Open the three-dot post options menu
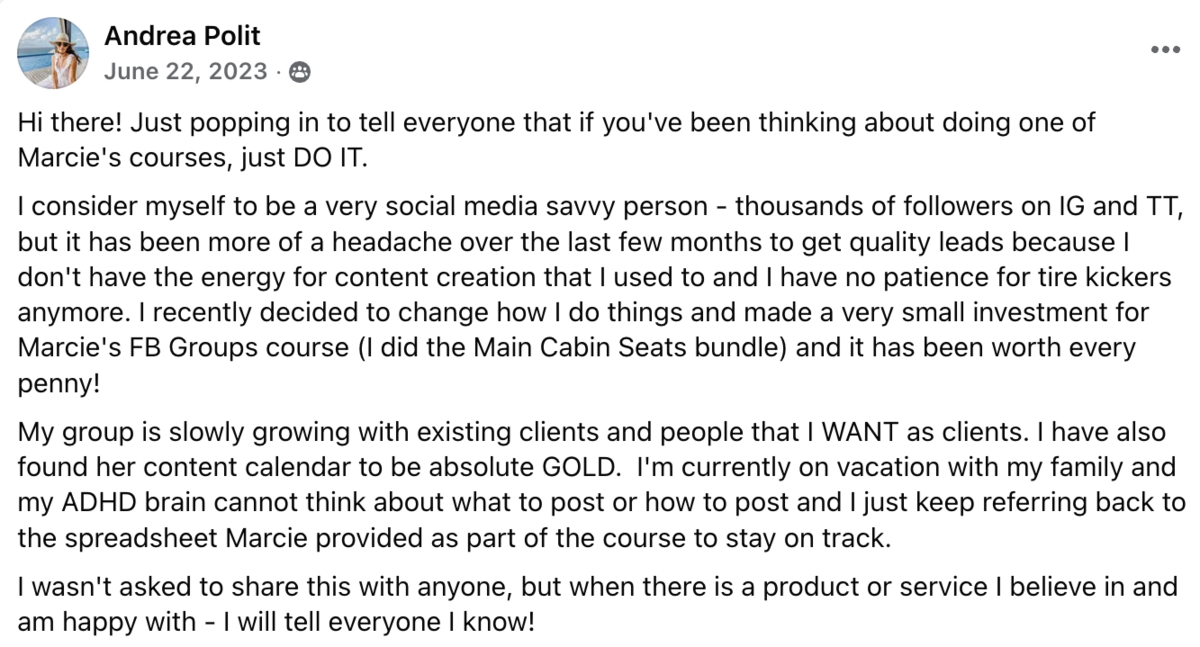 coord(1164,49)
